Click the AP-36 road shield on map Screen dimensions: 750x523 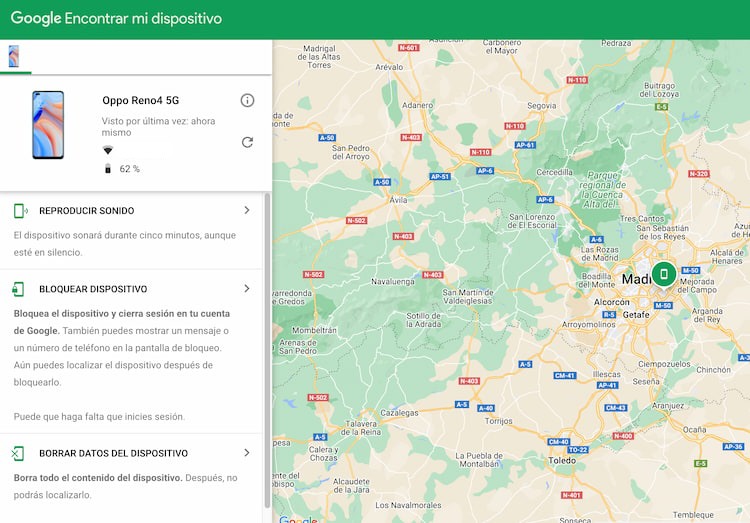point(733,446)
